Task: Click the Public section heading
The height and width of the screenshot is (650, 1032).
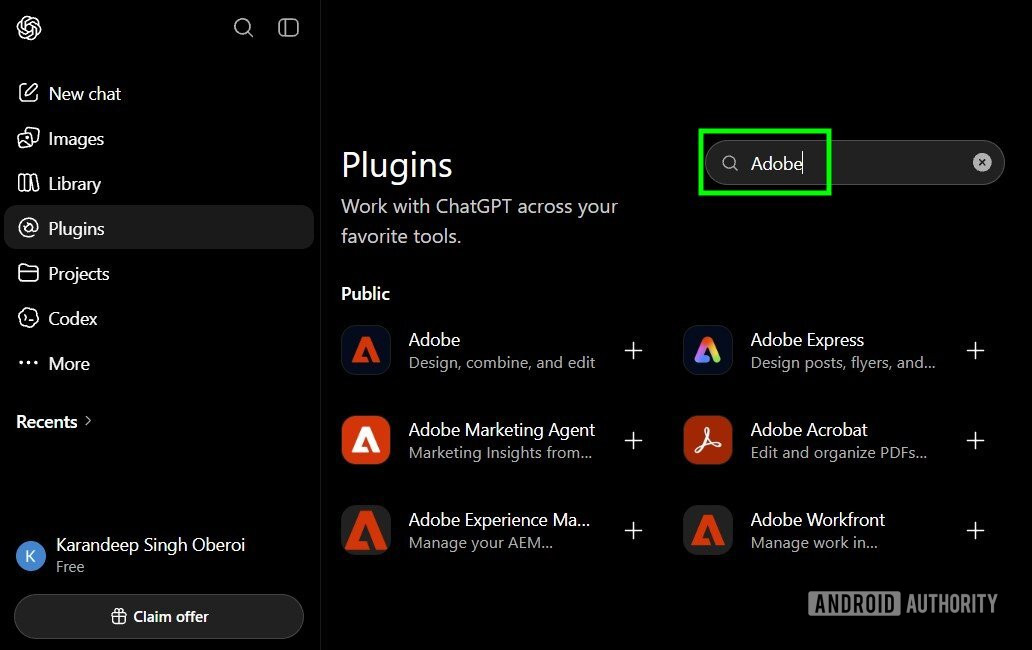Action: [365, 293]
